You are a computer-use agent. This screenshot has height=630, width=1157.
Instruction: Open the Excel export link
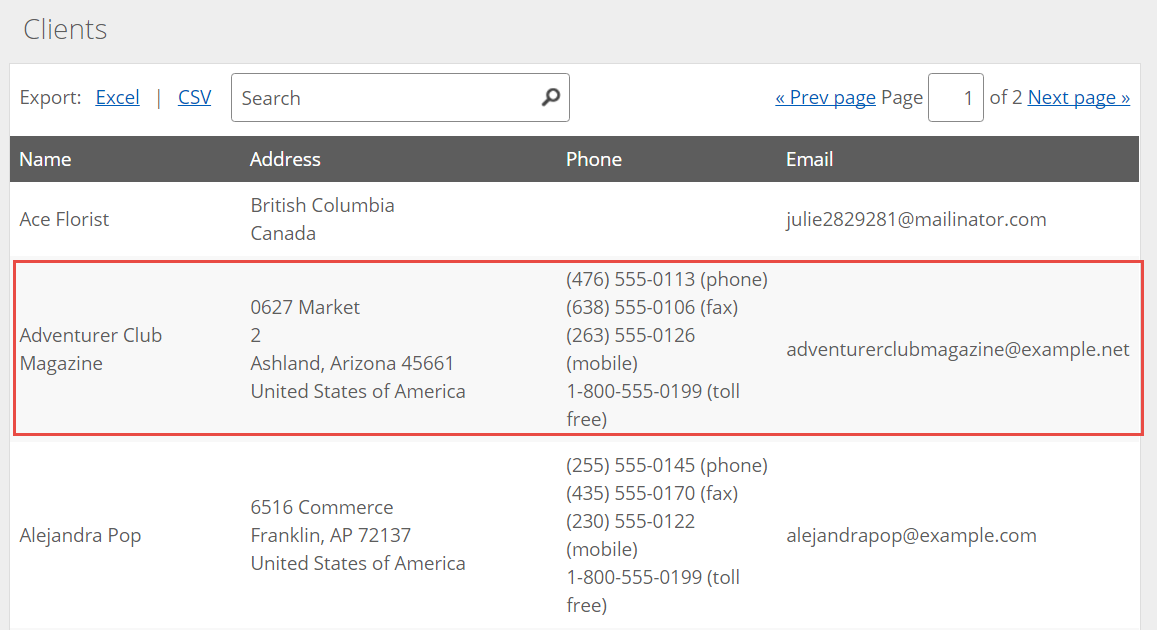[x=117, y=97]
